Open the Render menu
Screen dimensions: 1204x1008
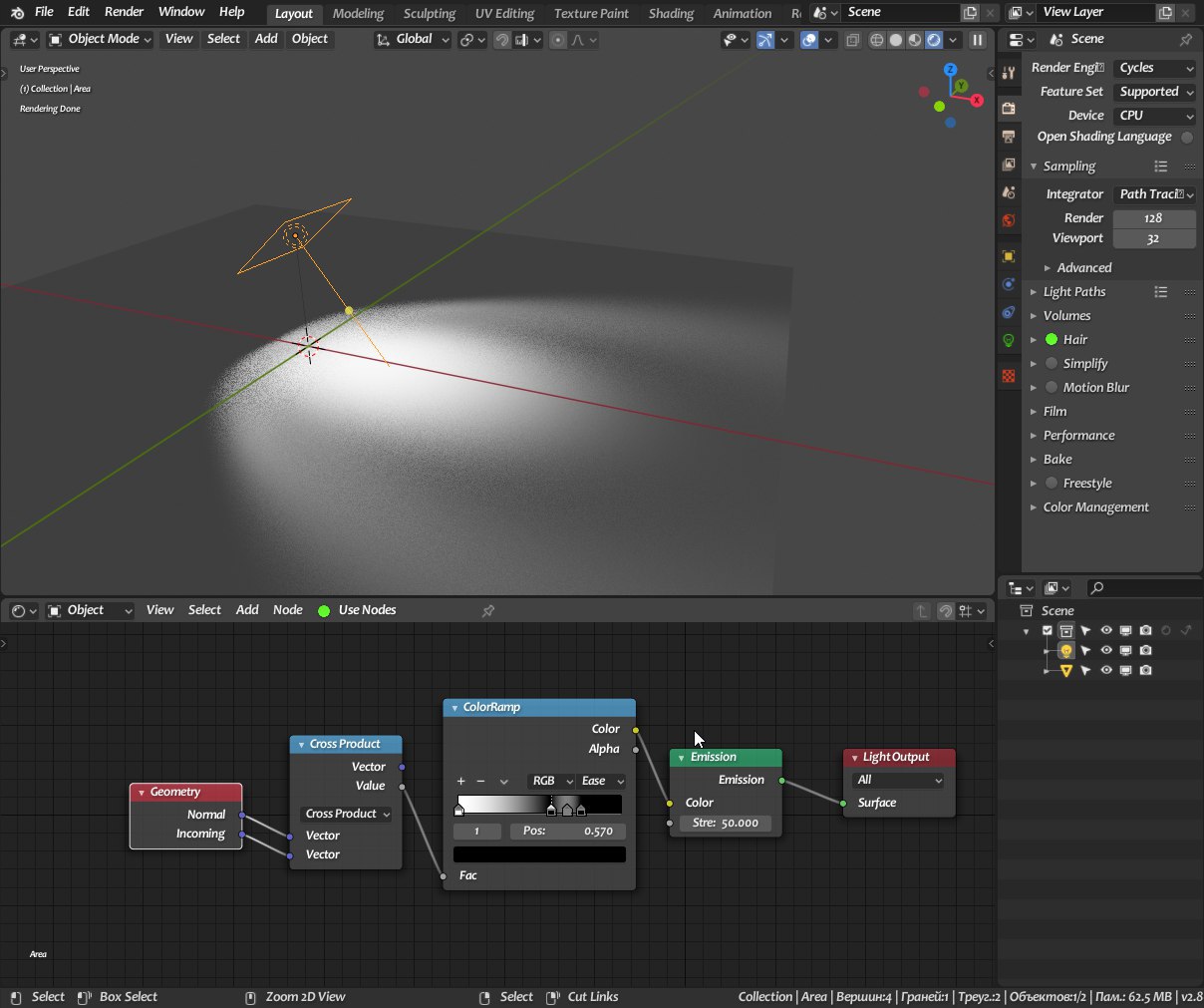(125, 12)
